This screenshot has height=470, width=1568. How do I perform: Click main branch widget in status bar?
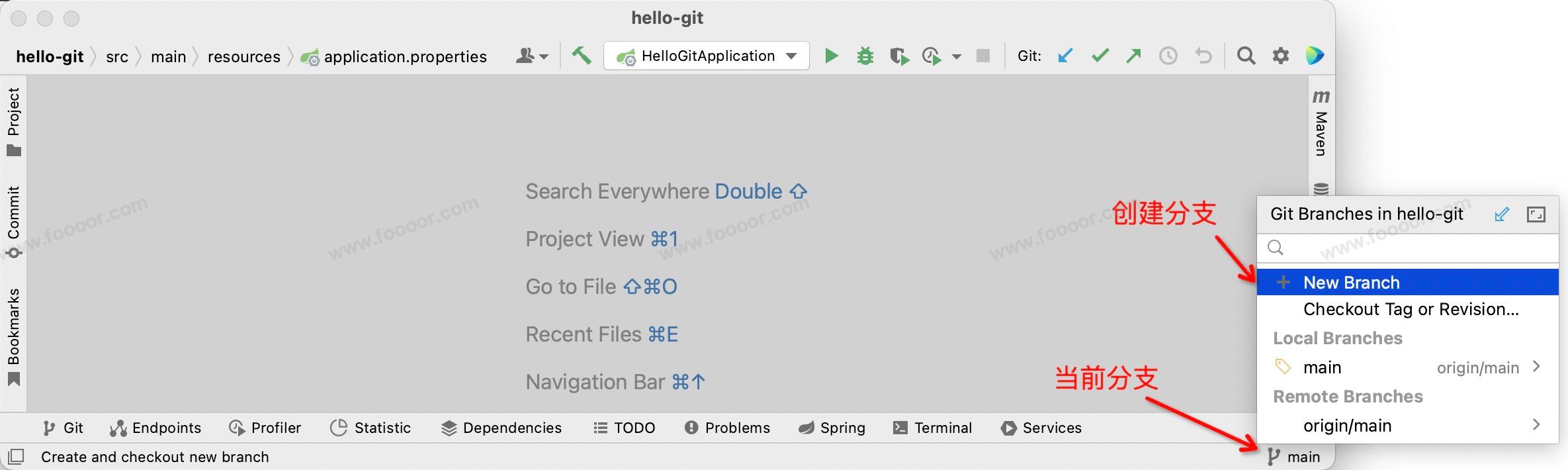tap(1294, 457)
